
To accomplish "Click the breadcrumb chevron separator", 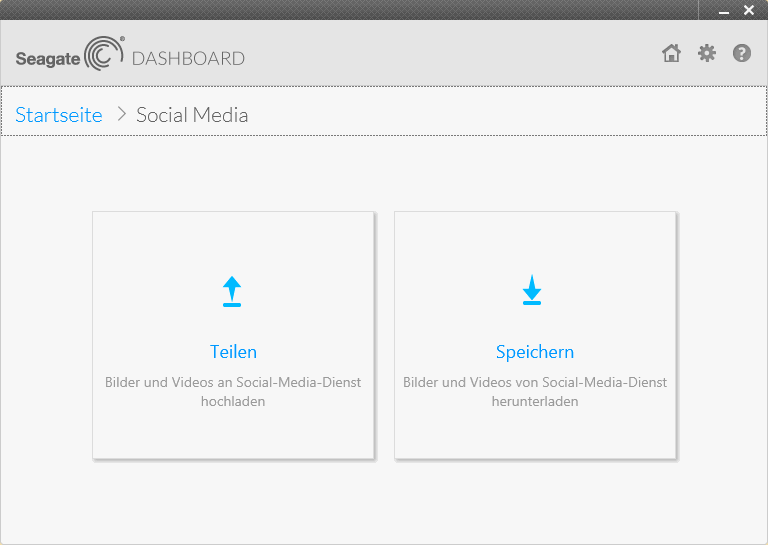I will pos(121,114).
